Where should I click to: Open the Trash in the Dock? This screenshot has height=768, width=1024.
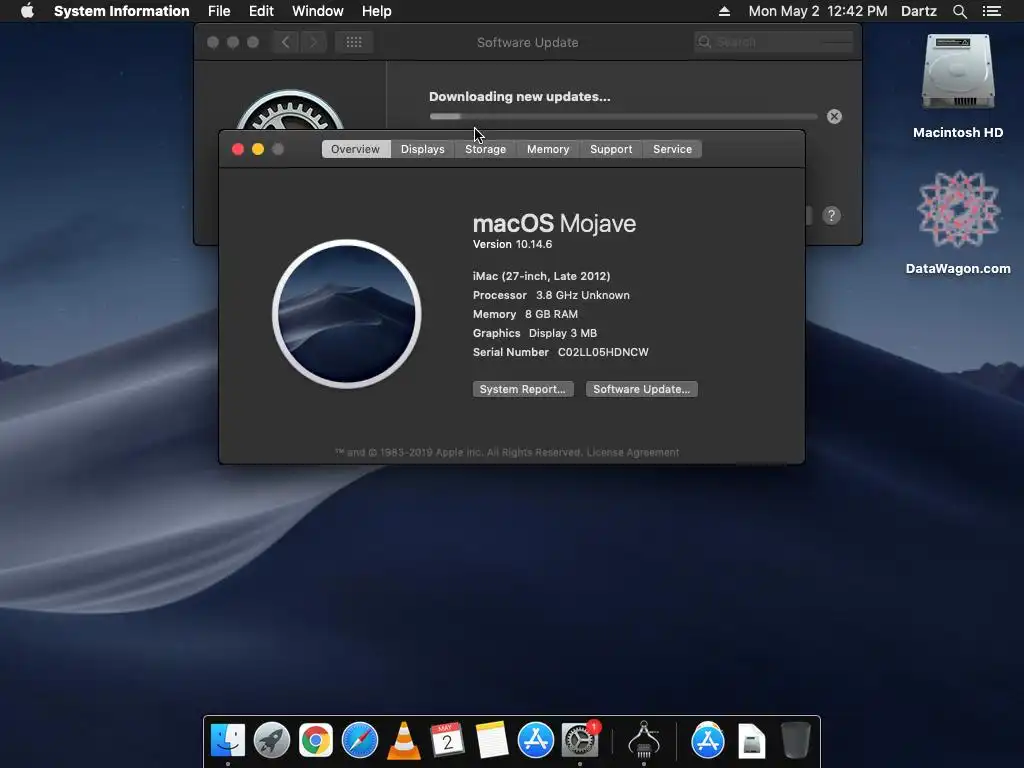tap(796, 740)
